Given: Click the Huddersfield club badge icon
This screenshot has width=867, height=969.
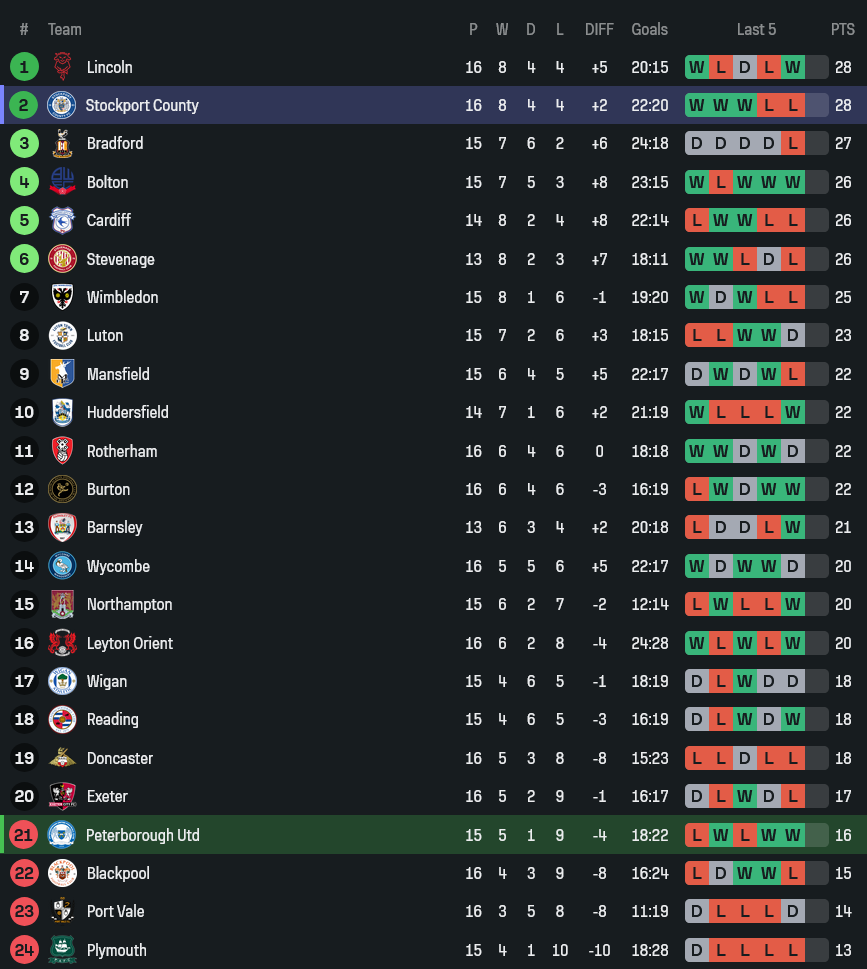Looking at the screenshot, I should pos(62,412).
